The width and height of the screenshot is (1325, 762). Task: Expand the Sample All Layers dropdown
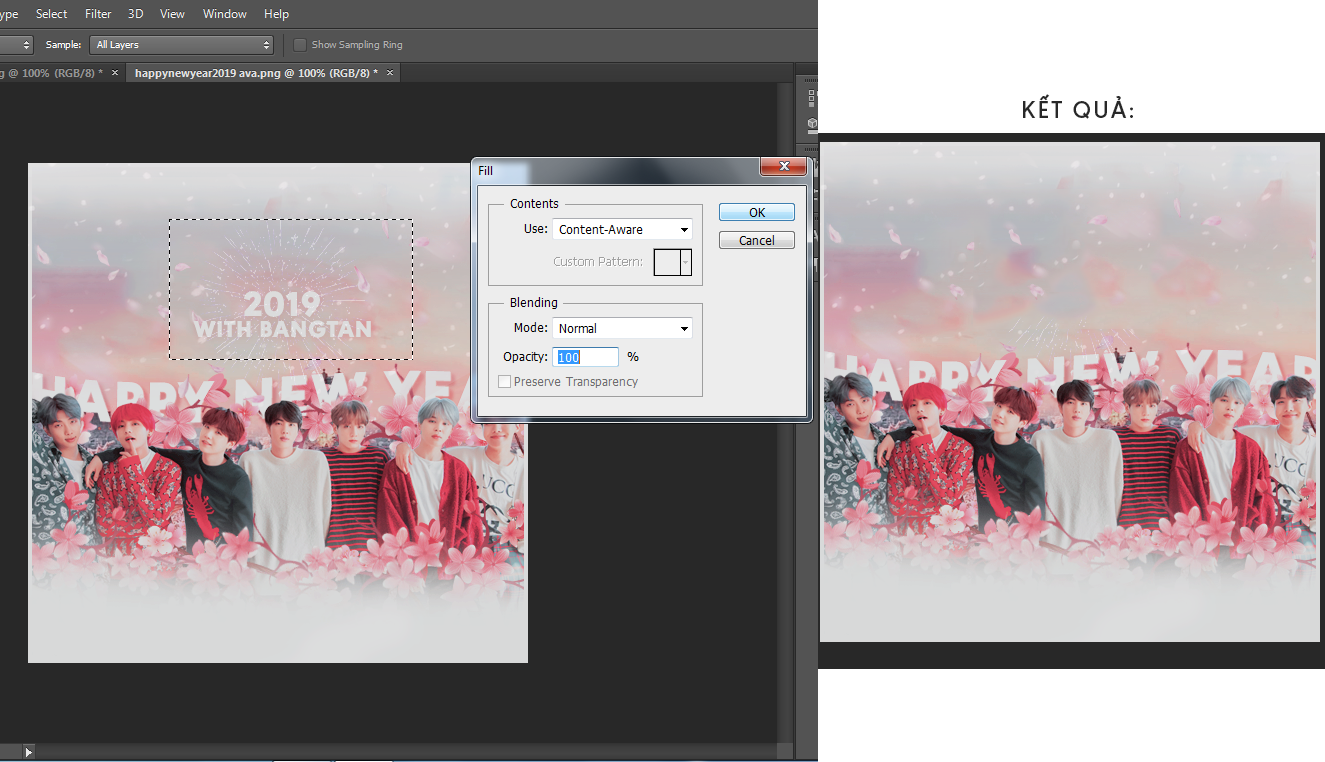click(181, 45)
